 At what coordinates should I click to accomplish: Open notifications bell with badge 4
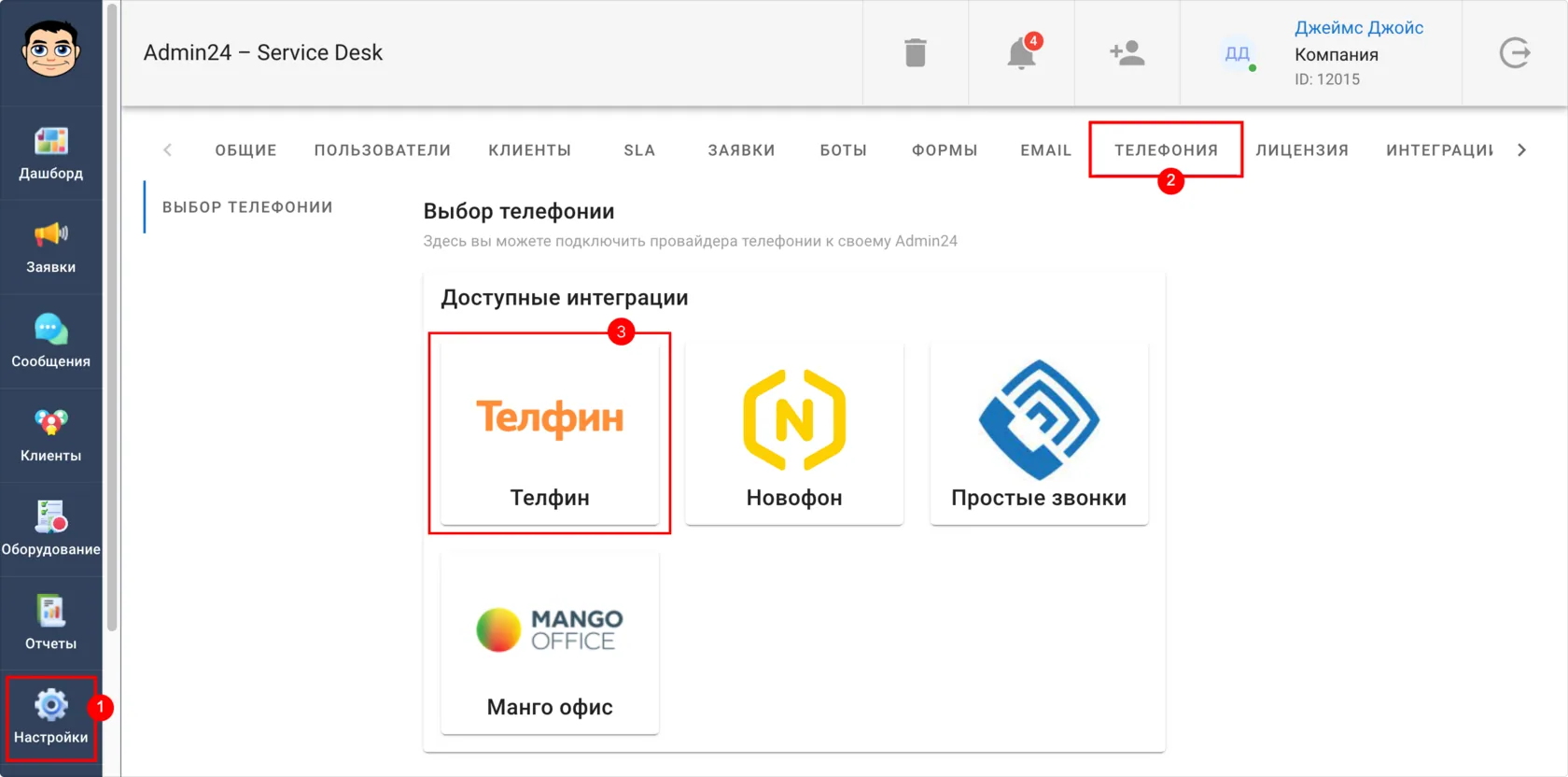pos(1022,53)
